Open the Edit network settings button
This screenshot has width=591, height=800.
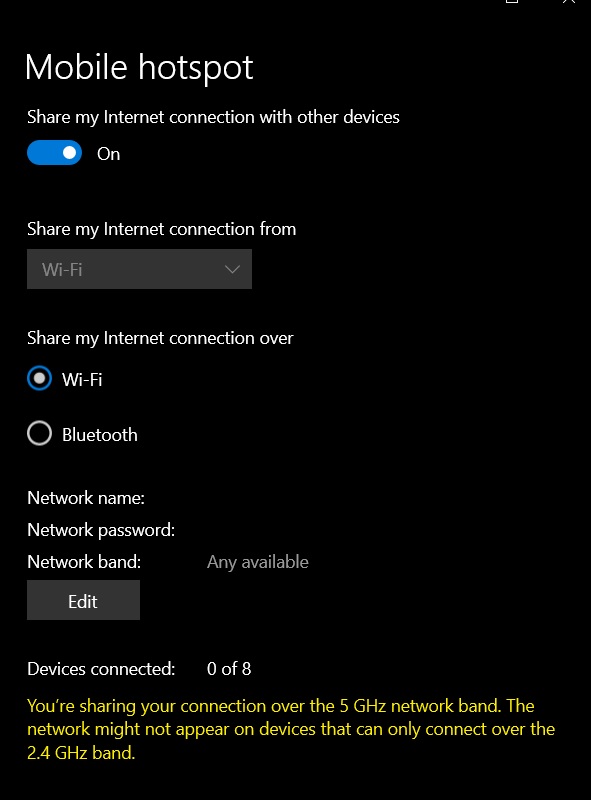click(x=83, y=600)
